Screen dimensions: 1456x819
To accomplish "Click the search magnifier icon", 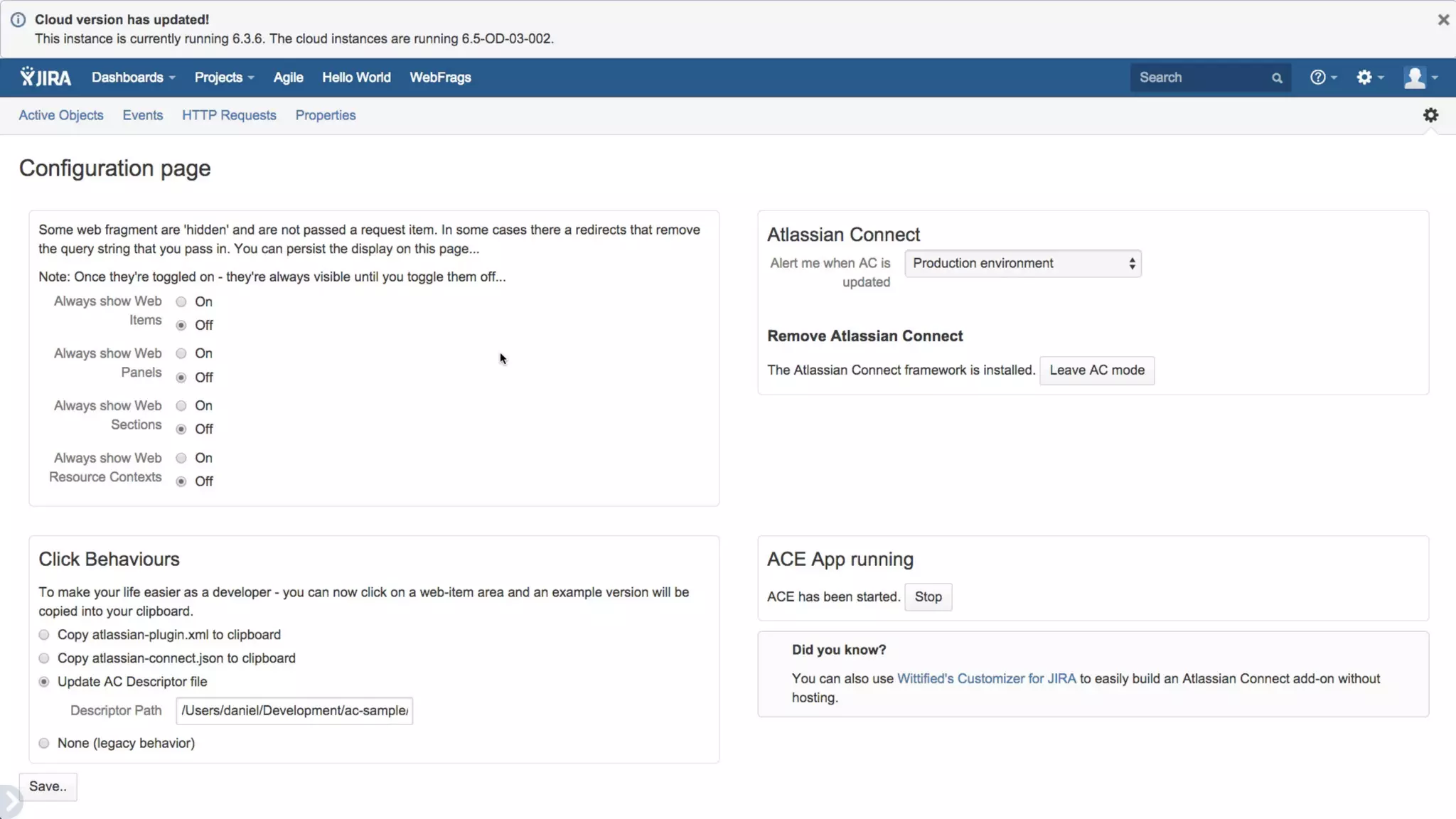I will point(1277,78).
